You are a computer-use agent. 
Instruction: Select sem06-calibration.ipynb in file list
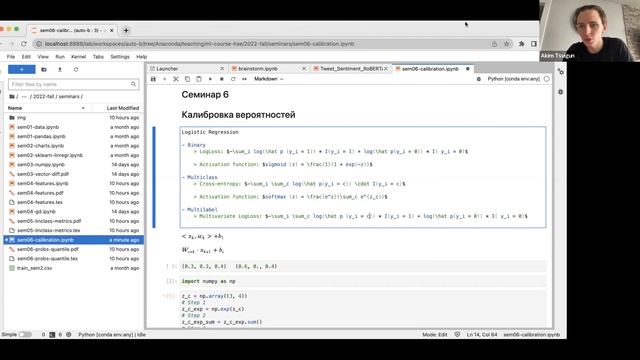pyautogui.click(x=73, y=240)
